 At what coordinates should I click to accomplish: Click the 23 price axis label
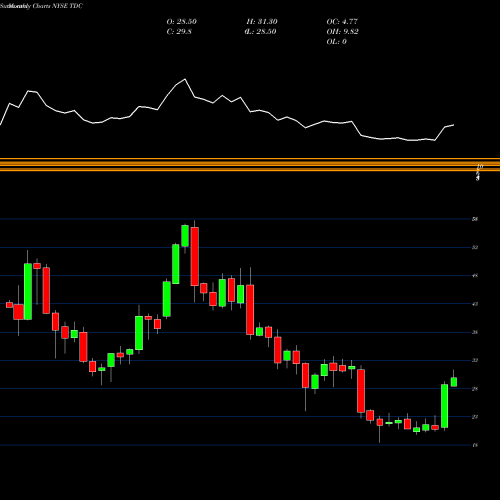coord(475,417)
